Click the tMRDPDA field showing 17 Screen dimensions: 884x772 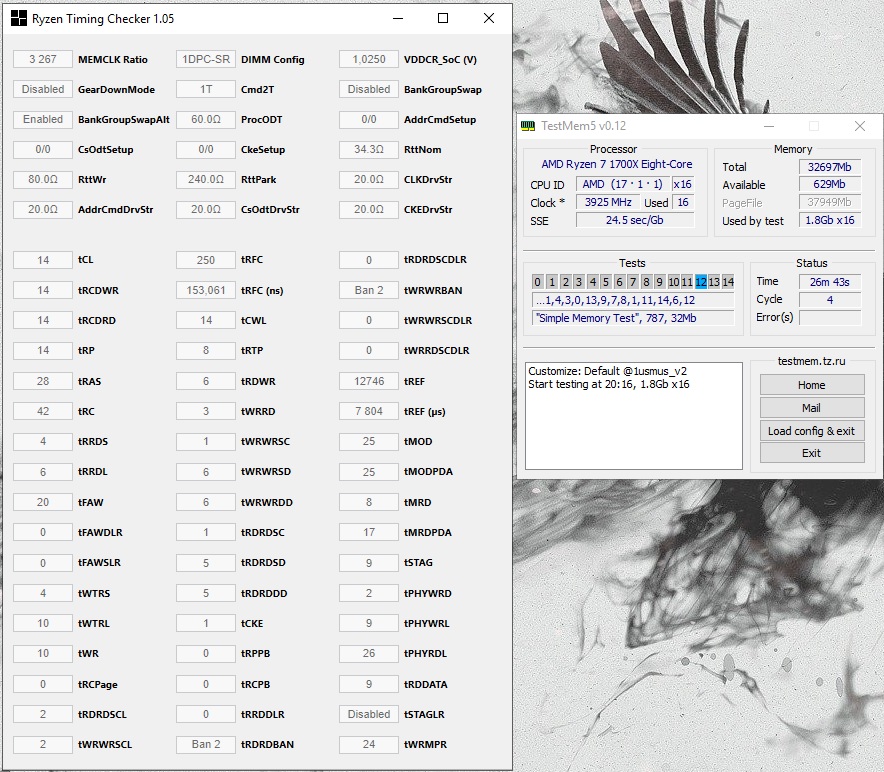pyautogui.click(x=369, y=532)
